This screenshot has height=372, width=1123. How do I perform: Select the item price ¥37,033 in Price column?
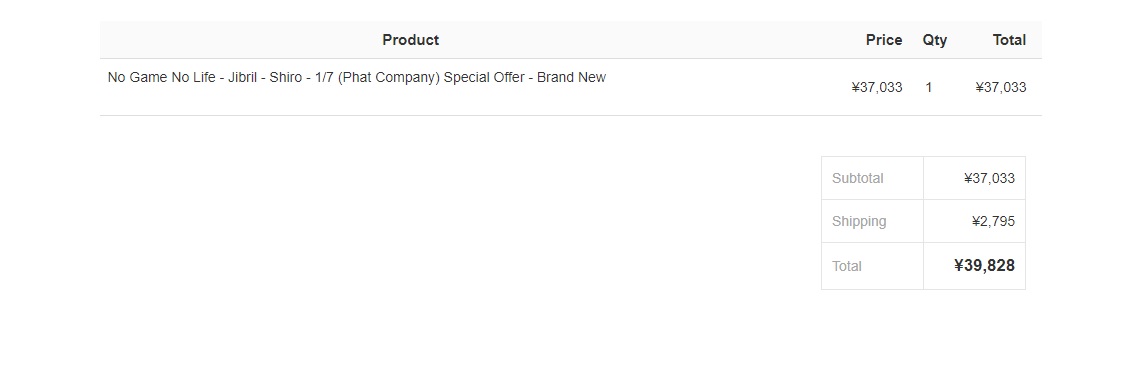tap(877, 87)
